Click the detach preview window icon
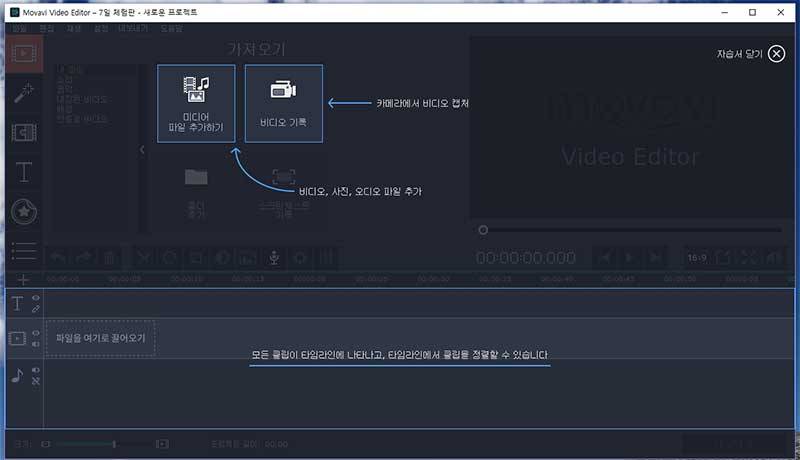This screenshot has height=460, width=800. [724, 258]
